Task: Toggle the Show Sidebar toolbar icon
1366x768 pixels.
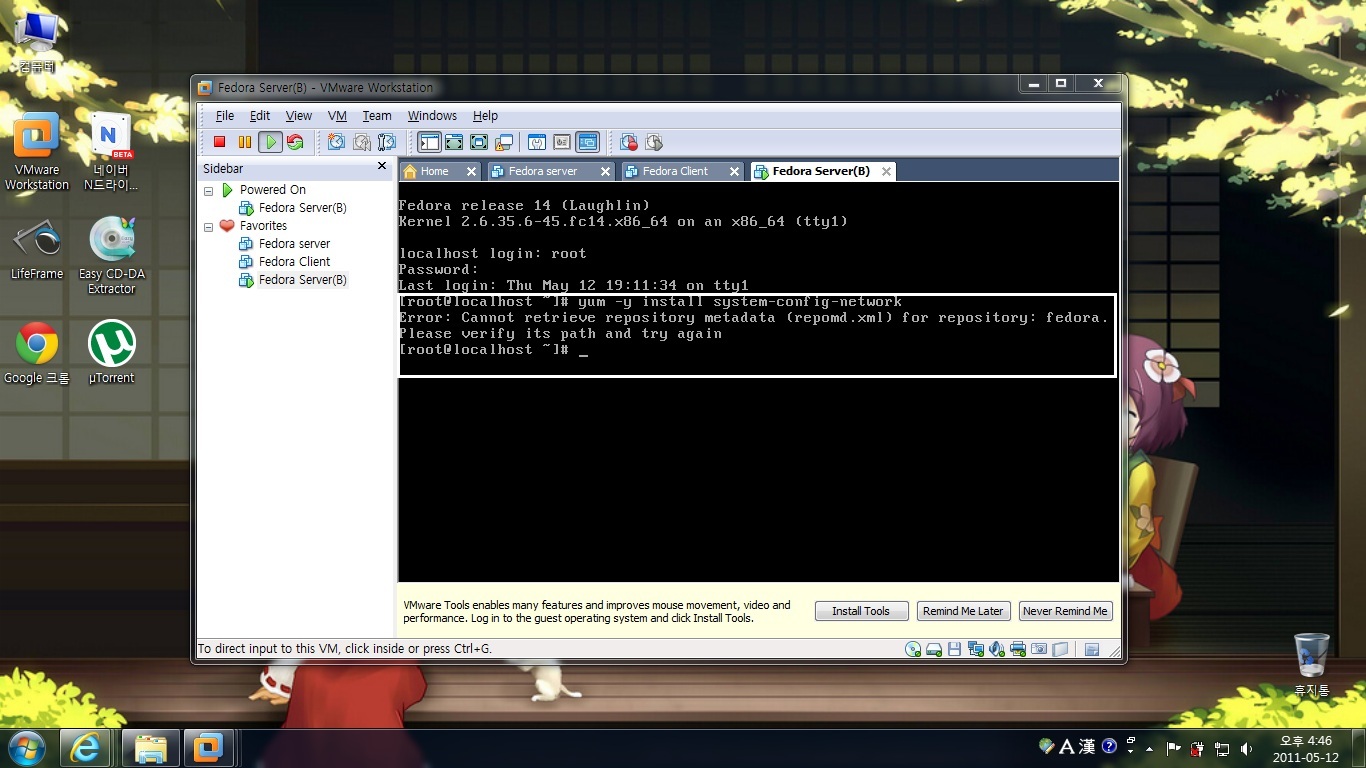Action: [x=429, y=142]
